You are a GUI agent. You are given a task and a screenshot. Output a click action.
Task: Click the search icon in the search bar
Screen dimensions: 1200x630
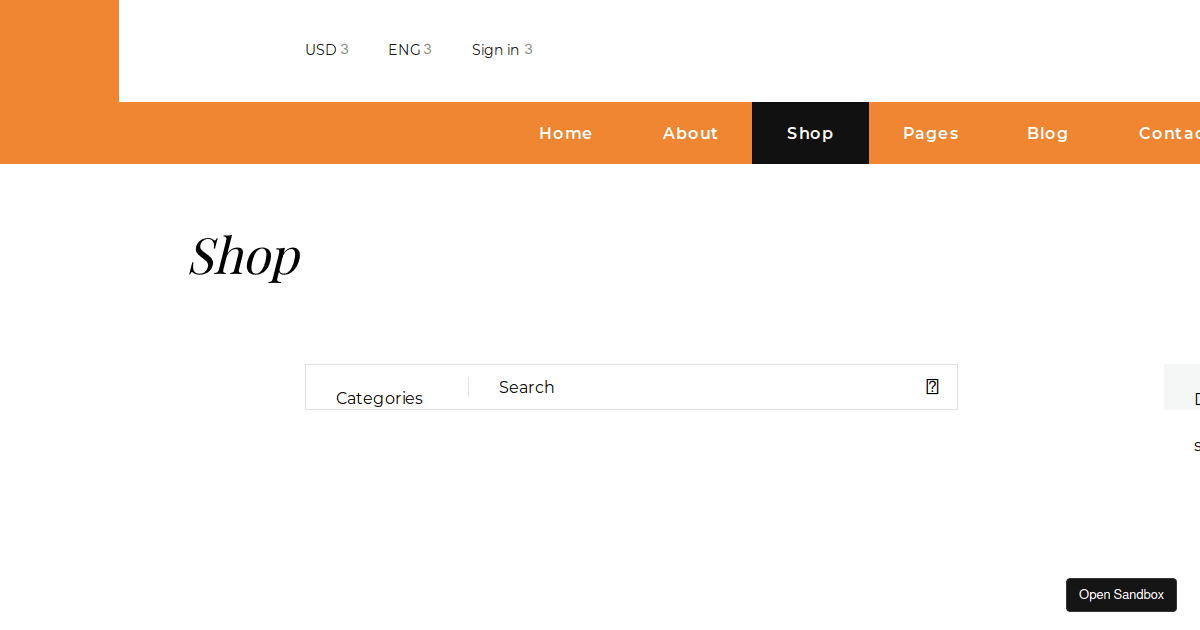(x=931, y=386)
